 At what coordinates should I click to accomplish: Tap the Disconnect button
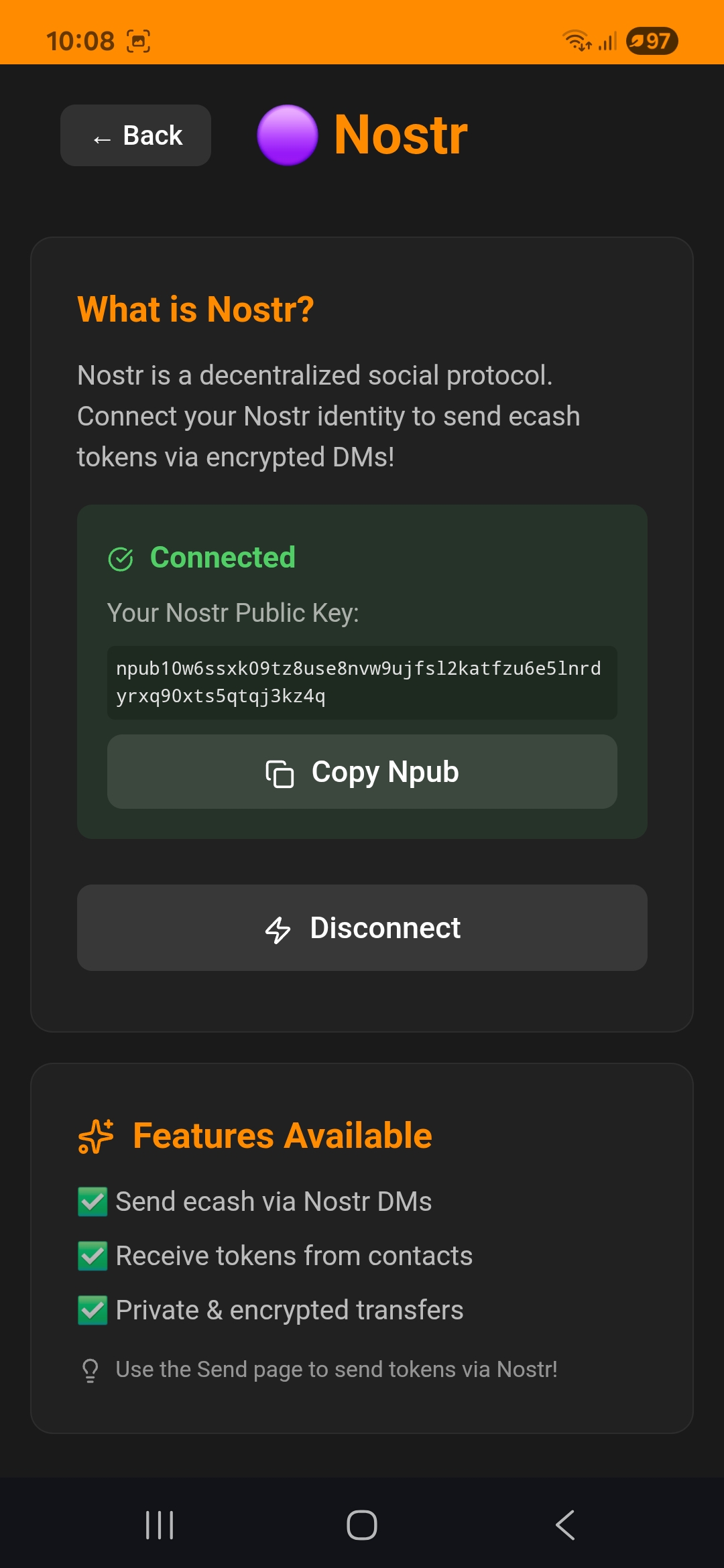pos(362,928)
